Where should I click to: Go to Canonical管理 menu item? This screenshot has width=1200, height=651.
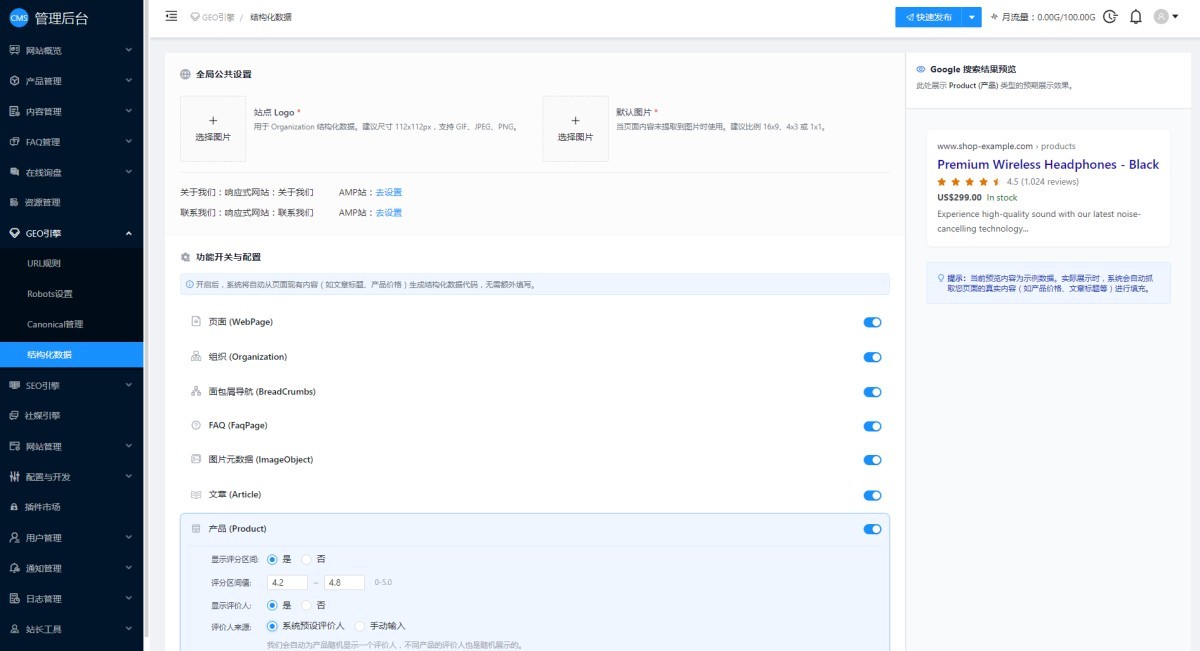pyautogui.click(x=55, y=324)
